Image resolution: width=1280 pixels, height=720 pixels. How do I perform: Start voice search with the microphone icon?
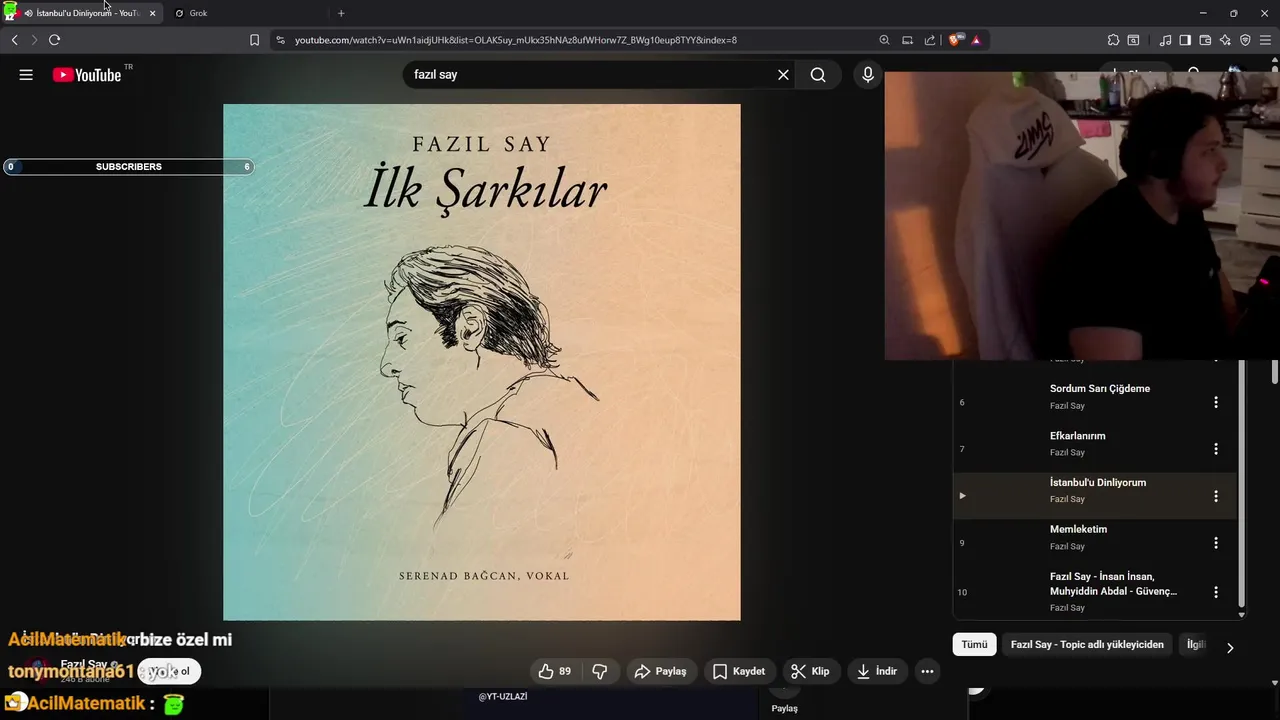tap(868, 75)
